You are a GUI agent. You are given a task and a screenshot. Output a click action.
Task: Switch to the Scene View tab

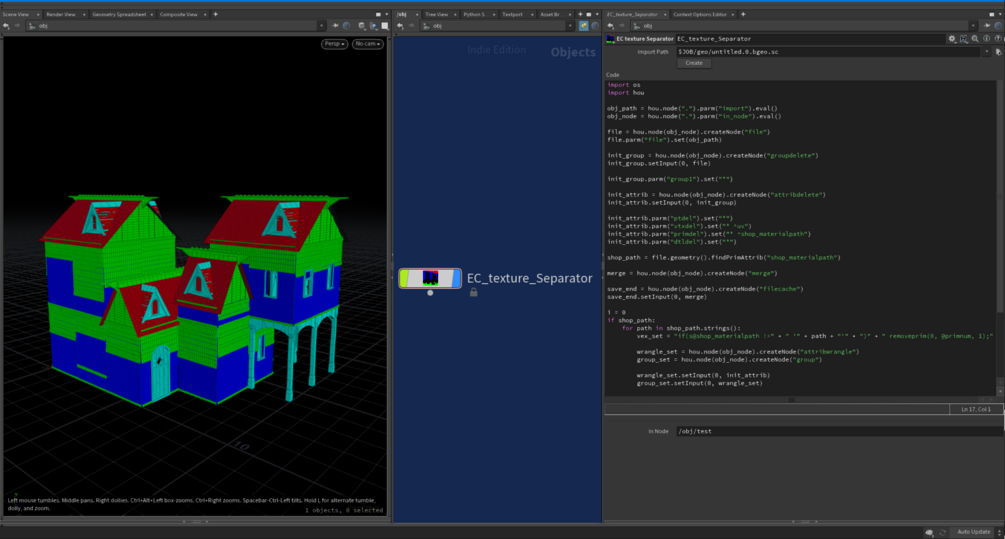[15, 14]
